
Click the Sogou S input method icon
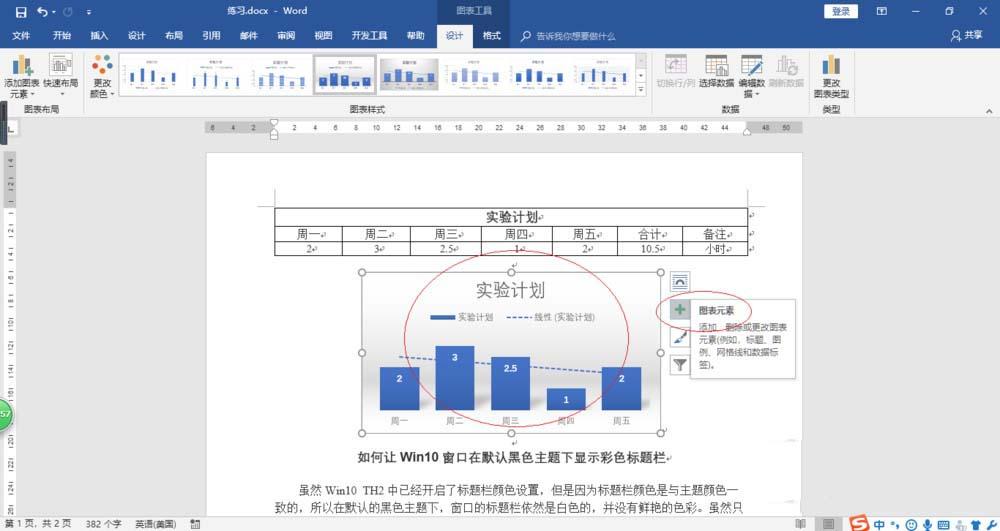860,523
